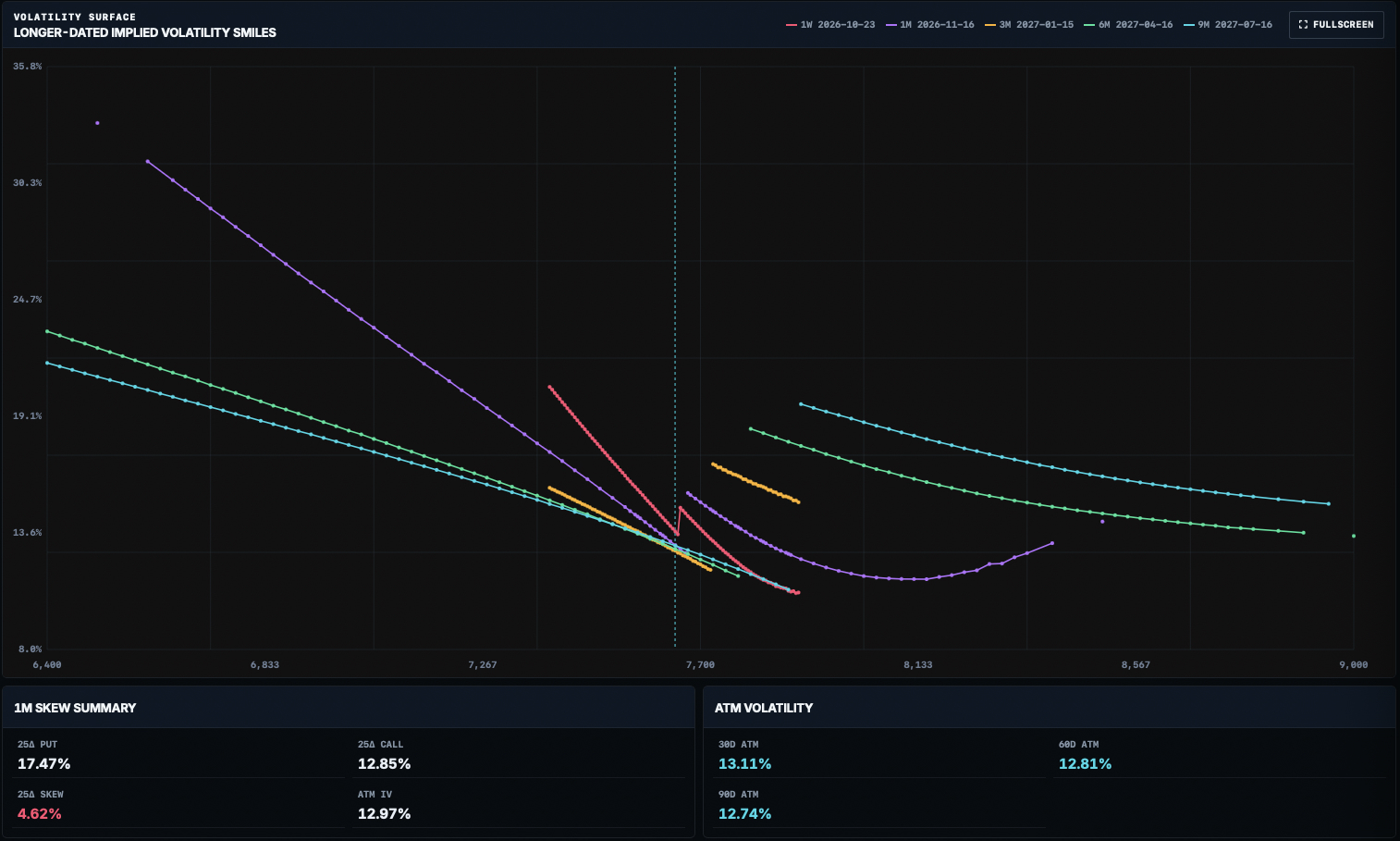This screenshot has width=1400, height=841.
Task: Click the 8.0% y-axis label
Action: coord(31,649)
